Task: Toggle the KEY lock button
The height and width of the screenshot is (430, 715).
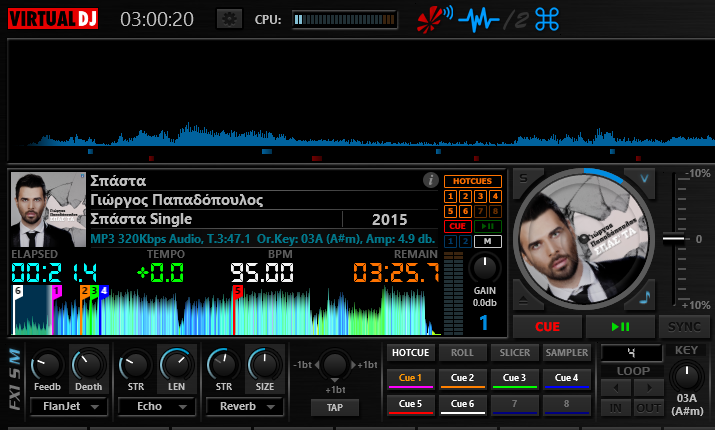Action: [686, 350]
